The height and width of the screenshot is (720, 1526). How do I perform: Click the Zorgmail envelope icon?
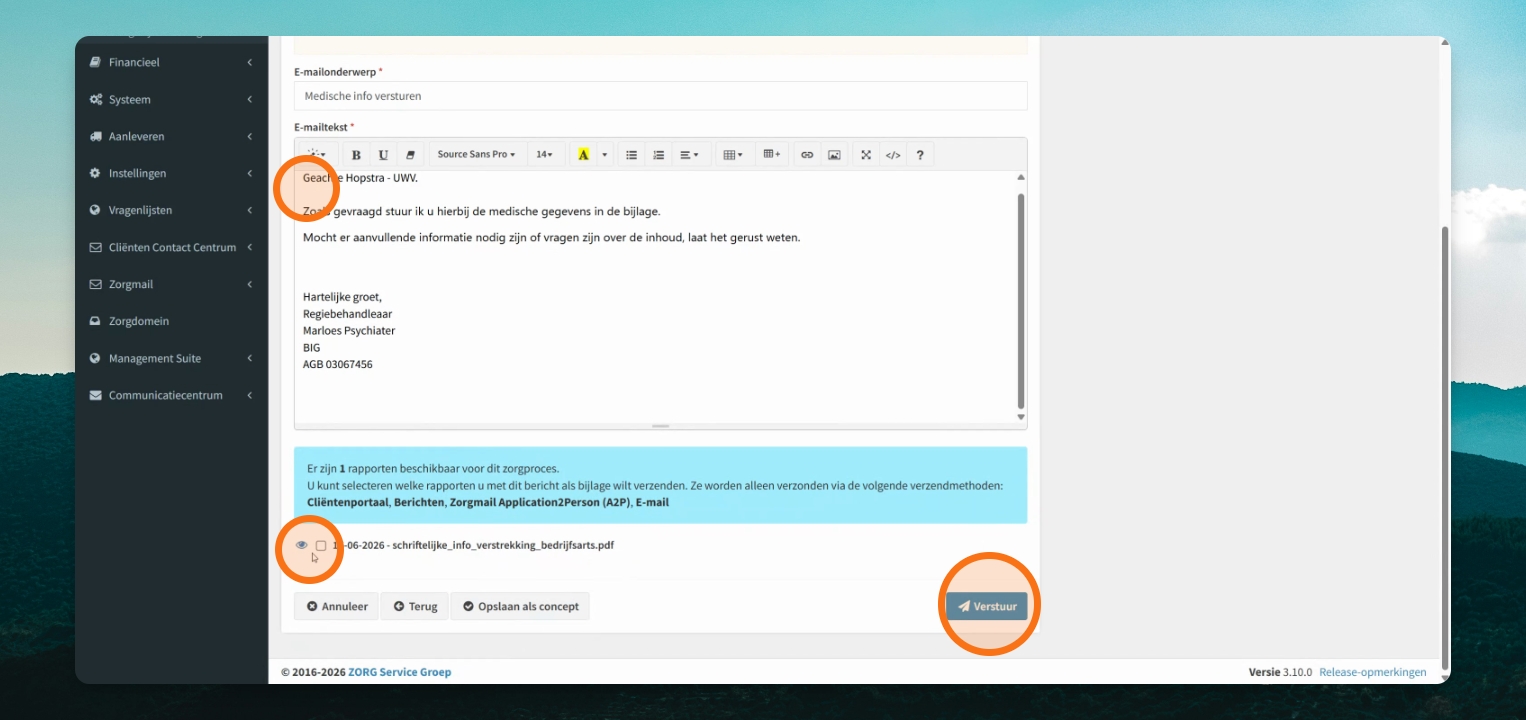(95, 284)
